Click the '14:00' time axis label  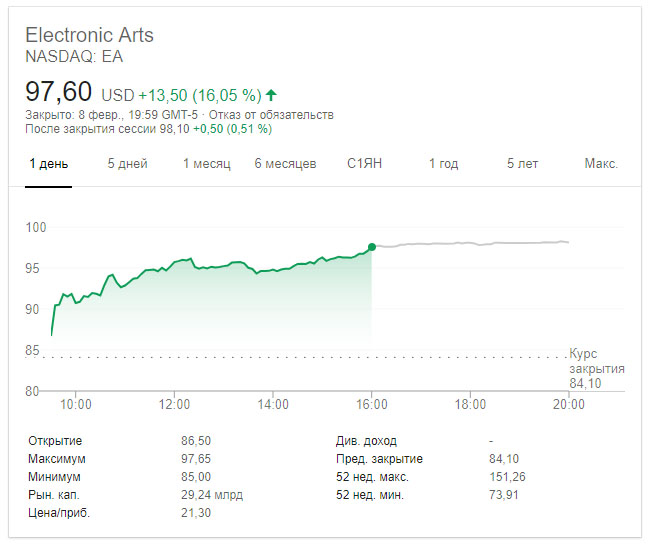[273, 404]
